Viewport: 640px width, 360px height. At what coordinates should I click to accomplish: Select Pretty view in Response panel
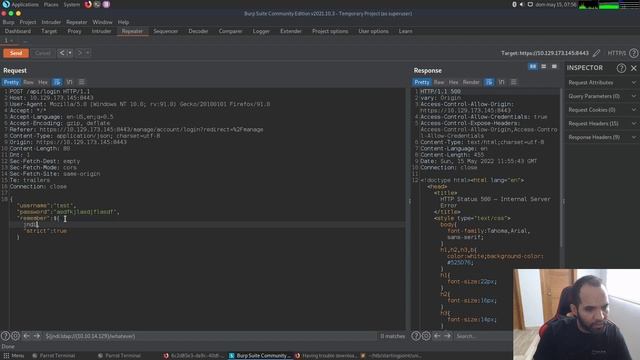[422, 82]
